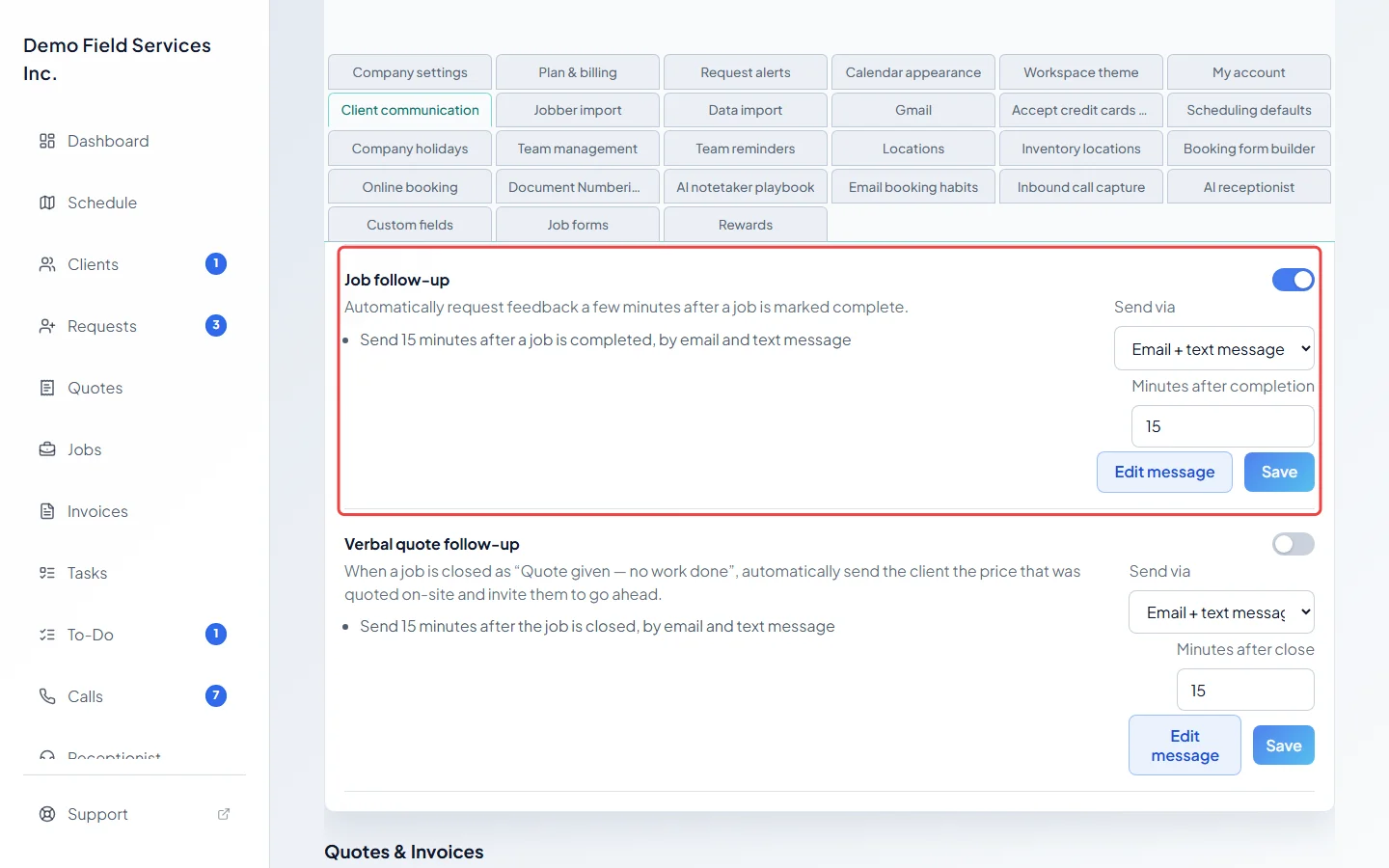Go to the AI receptionist tab
This screenshot has width=1389, height=868.
tap(1249, 187)
